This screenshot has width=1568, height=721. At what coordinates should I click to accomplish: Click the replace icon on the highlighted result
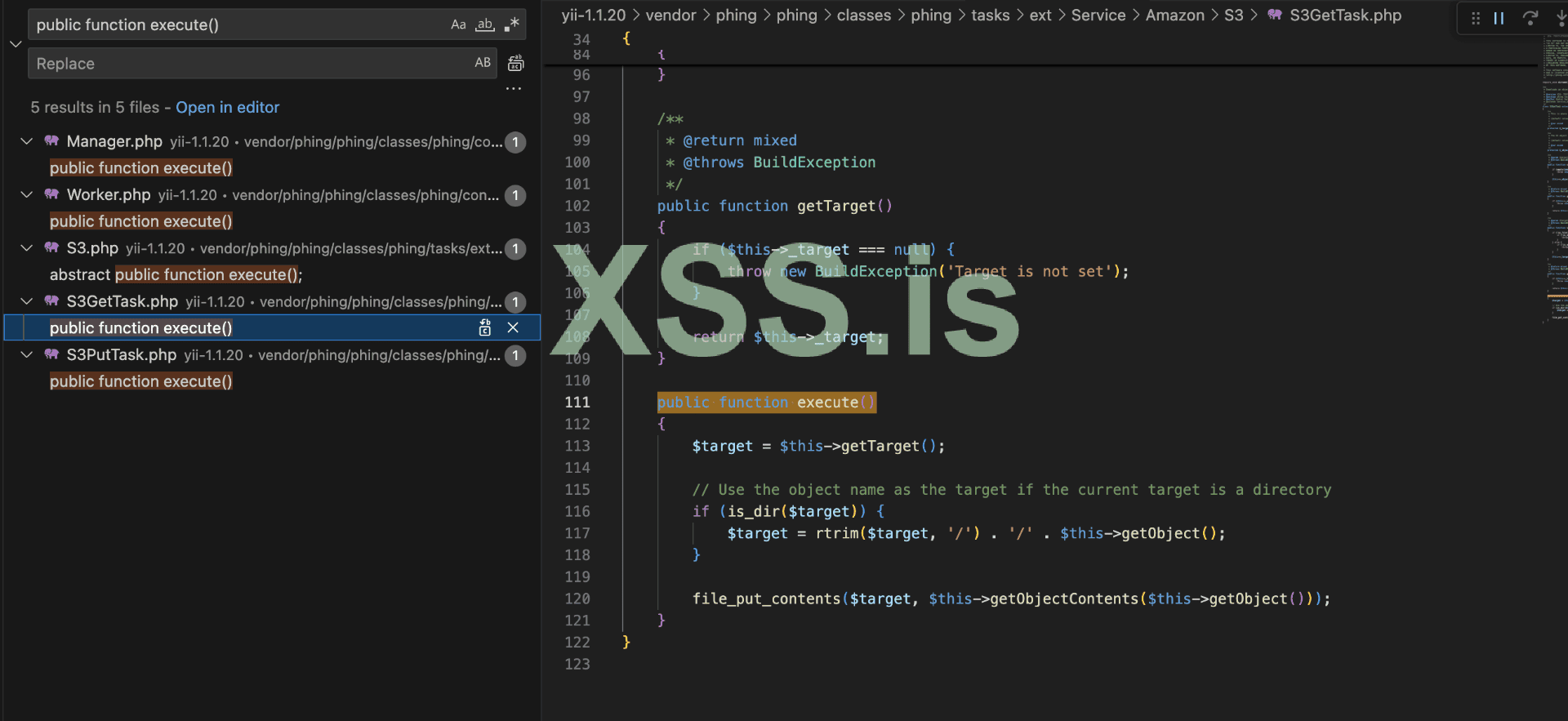[485, 327]
